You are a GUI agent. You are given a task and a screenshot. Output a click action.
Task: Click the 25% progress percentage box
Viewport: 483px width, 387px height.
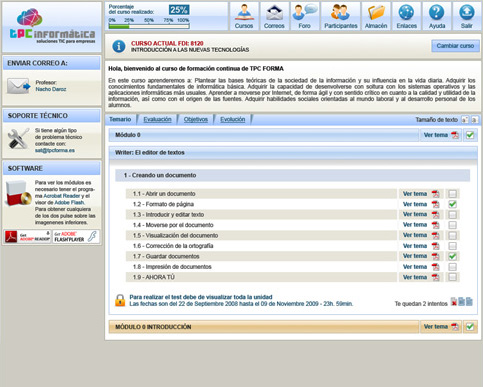pos(179,10)
